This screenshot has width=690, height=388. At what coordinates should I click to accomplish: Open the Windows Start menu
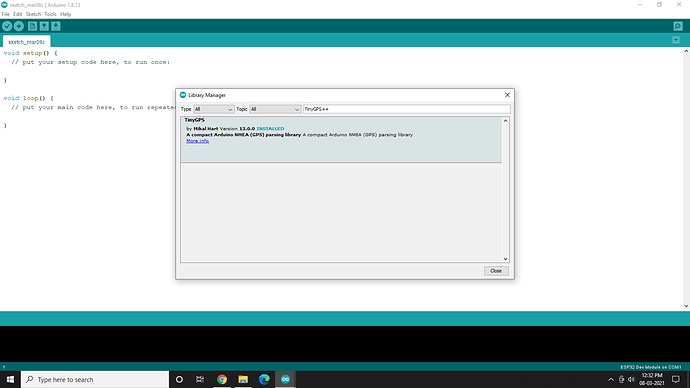point(10,379)
